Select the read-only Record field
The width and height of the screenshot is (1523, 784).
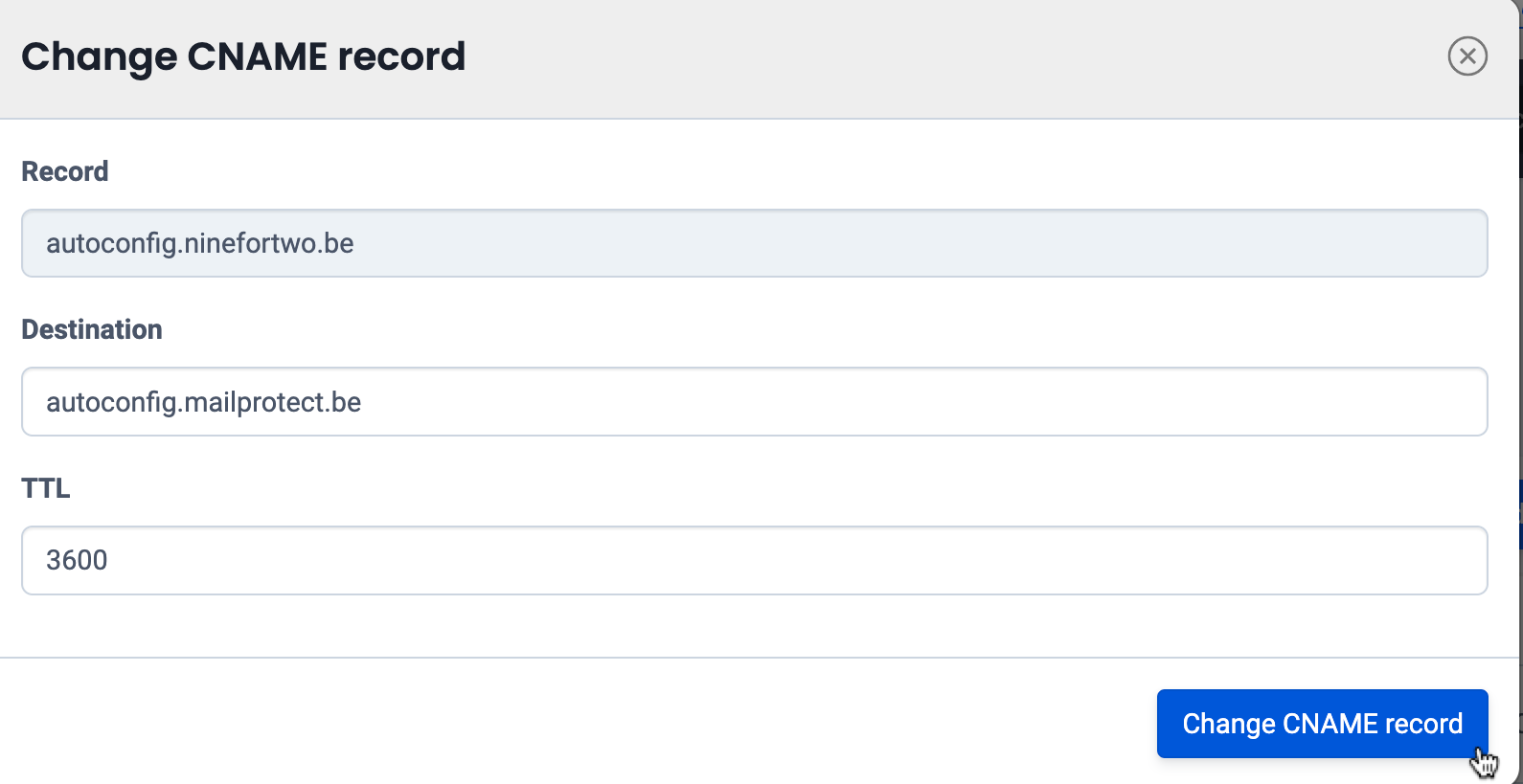[754, 243]
